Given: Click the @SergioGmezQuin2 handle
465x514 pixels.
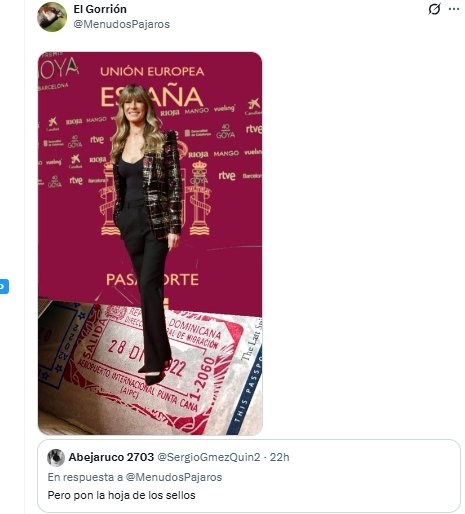Looking at the screenshot, I should coord(208,457).
